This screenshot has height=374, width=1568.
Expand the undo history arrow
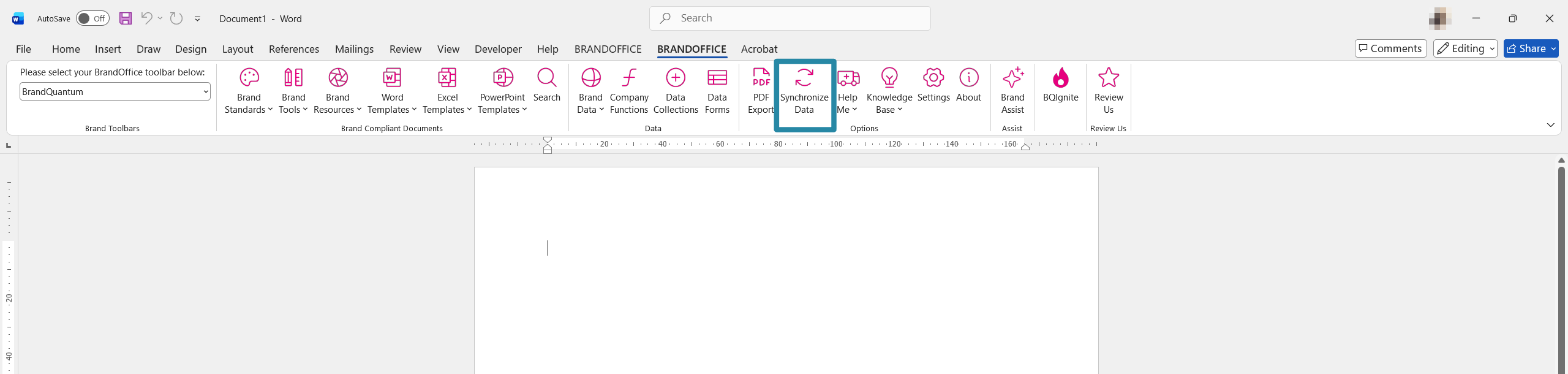pos(160,18)
